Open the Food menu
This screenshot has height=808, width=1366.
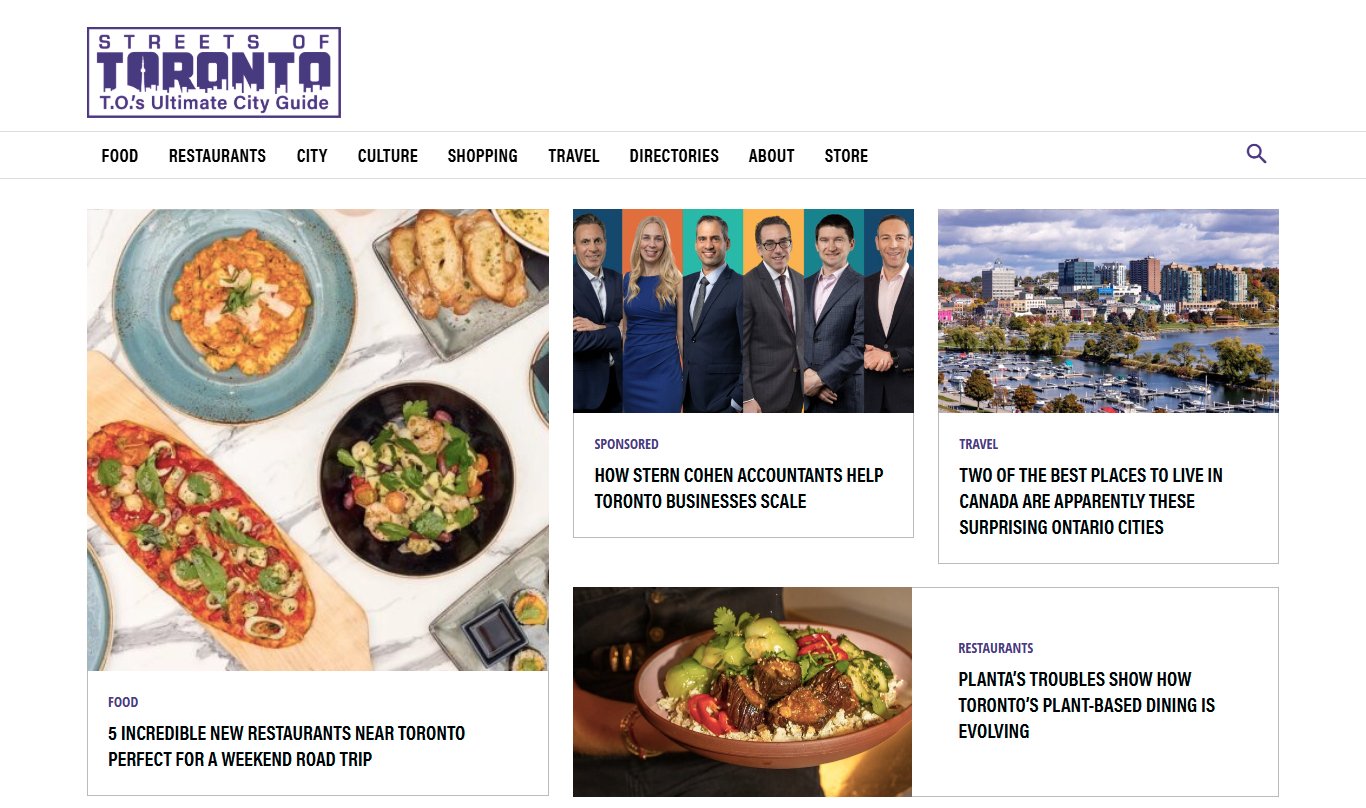point(120,156)
